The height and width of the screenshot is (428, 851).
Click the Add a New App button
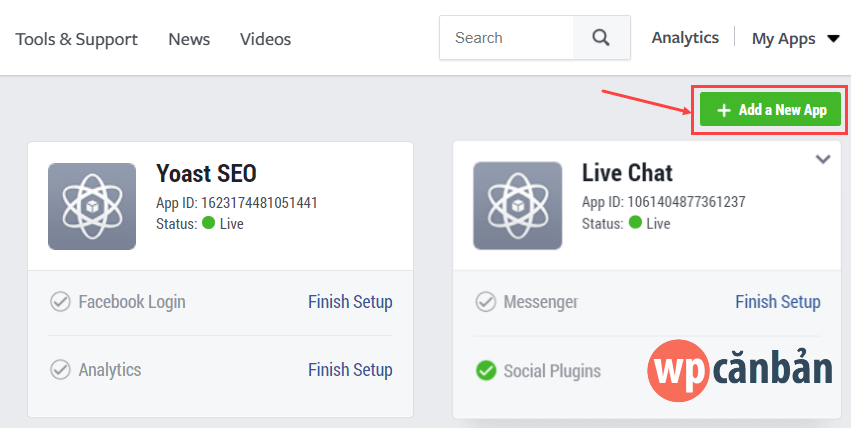[770, 110]
